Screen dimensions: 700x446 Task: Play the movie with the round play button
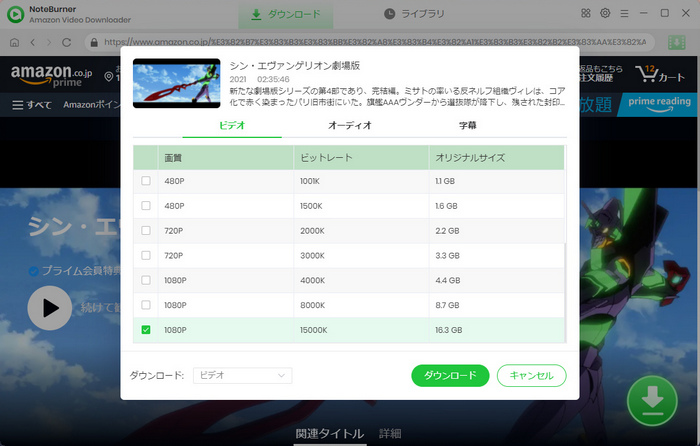50,308
